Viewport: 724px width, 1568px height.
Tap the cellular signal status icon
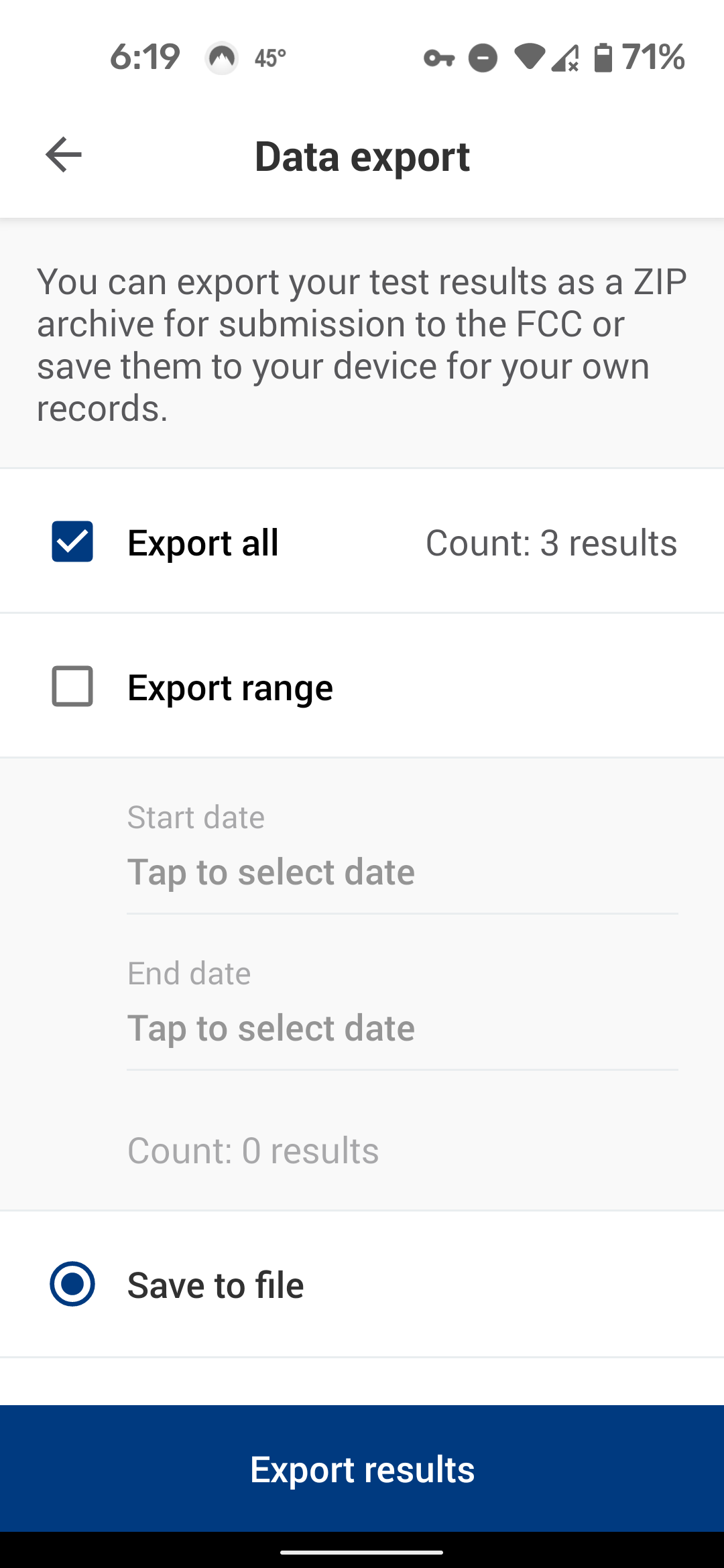565,58
